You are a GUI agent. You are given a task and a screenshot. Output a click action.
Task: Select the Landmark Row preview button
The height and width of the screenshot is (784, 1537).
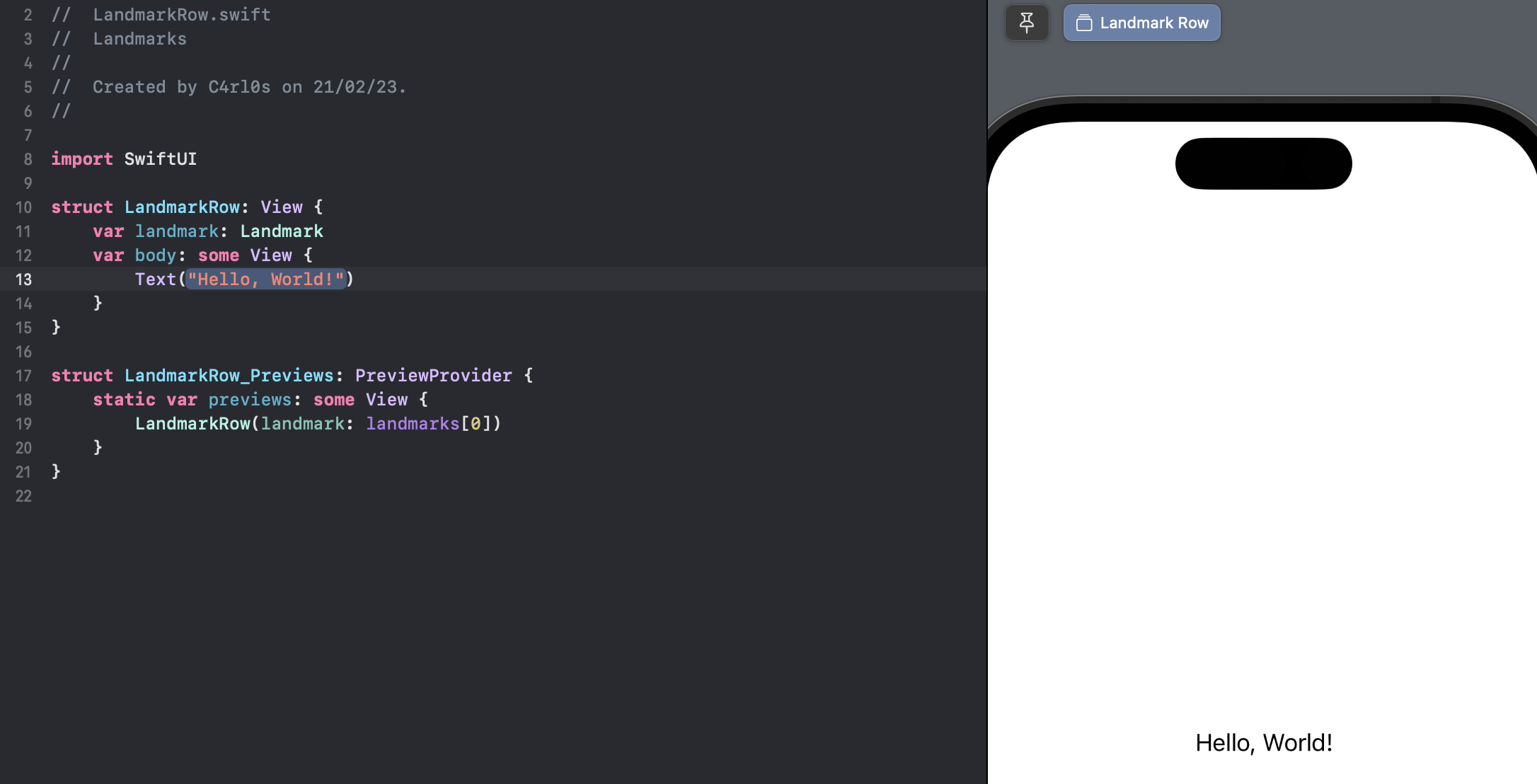[1141, 23]
